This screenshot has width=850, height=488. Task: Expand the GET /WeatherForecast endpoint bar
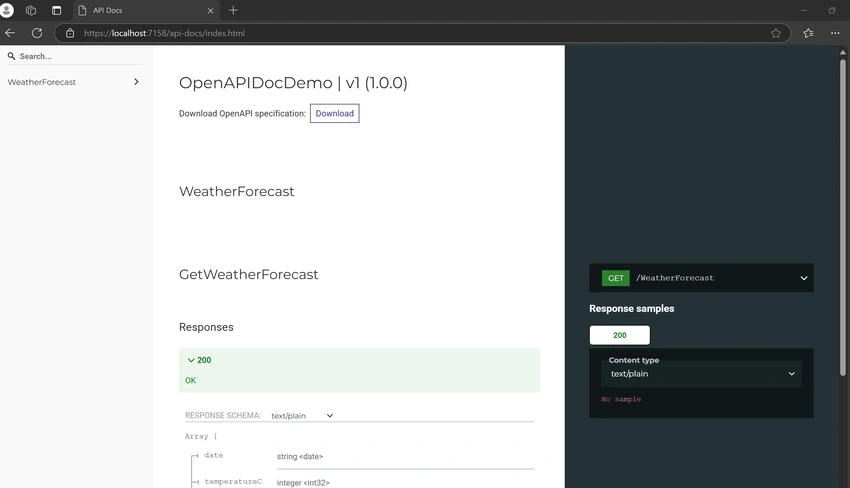[x=701, y=278]
